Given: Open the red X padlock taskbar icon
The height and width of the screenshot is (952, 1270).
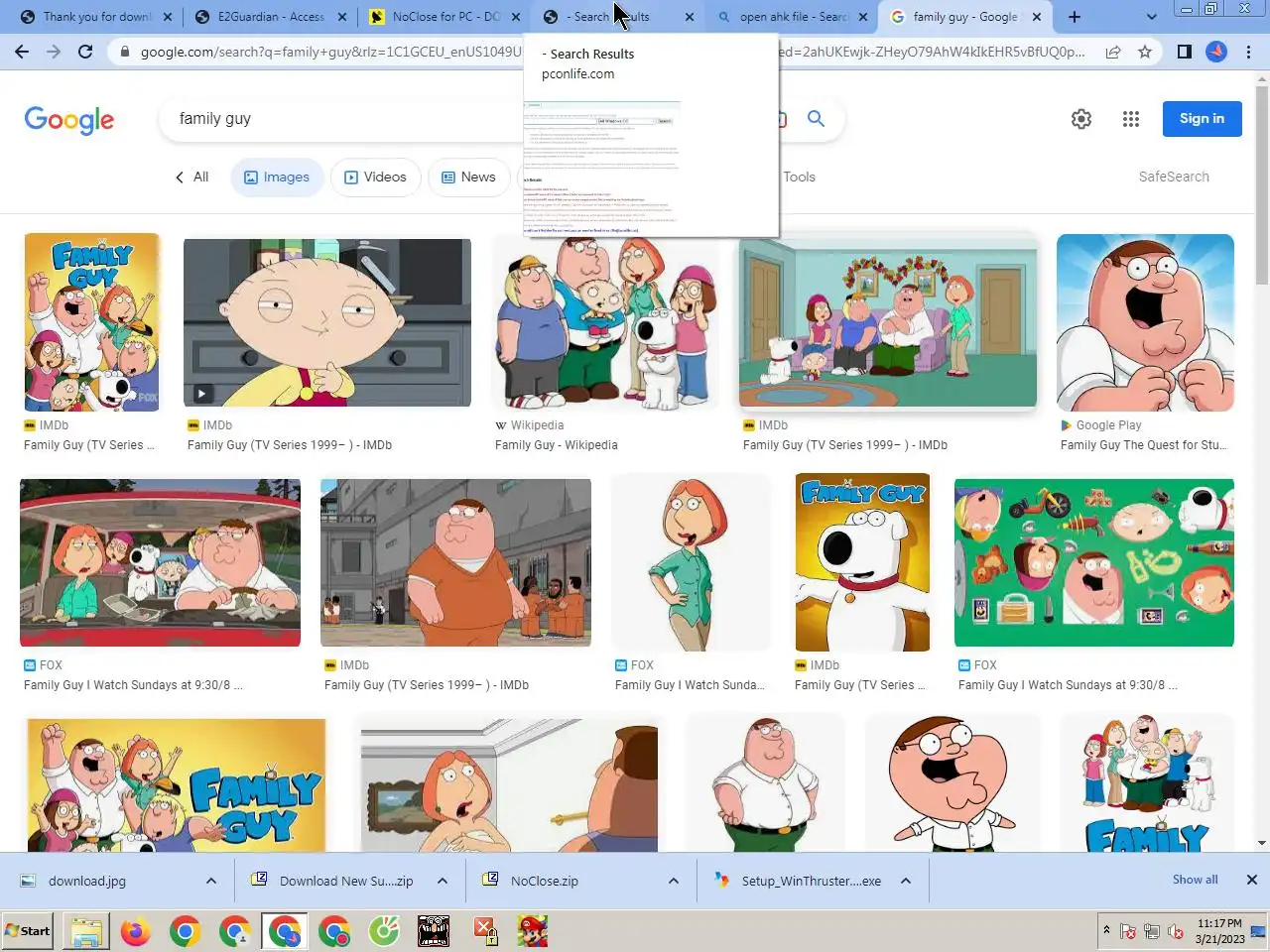Looking at the screenshot, I should pos(483,931).
